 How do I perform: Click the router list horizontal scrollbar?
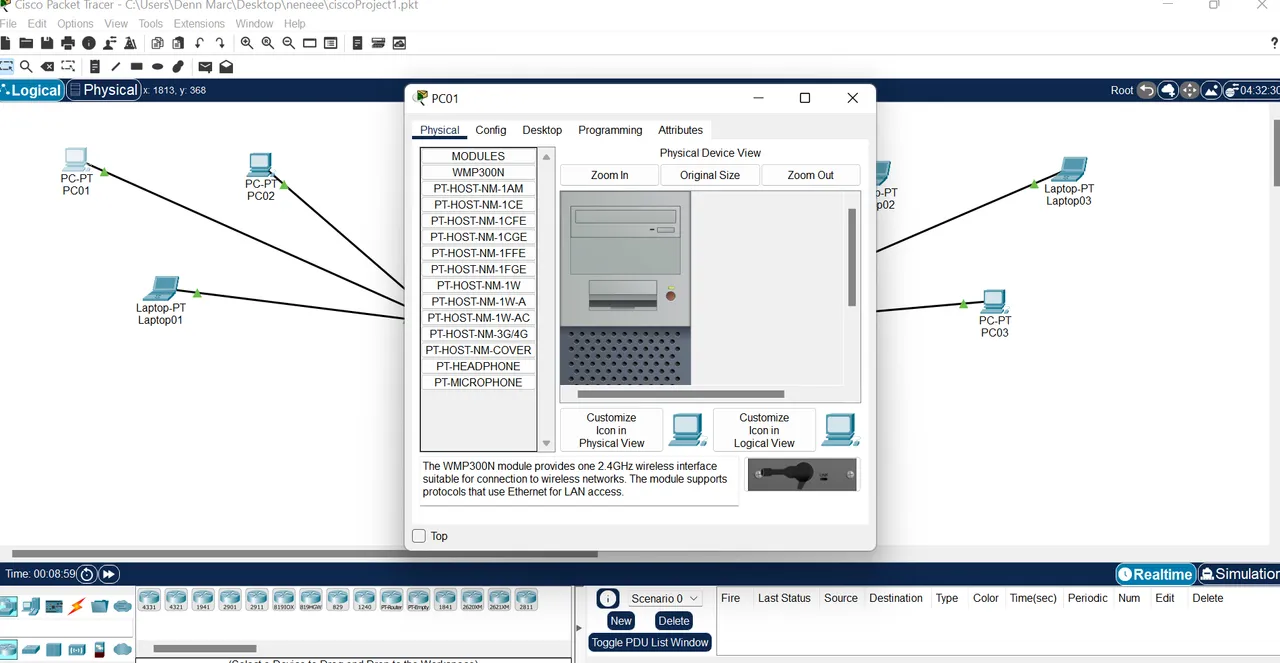205,648
